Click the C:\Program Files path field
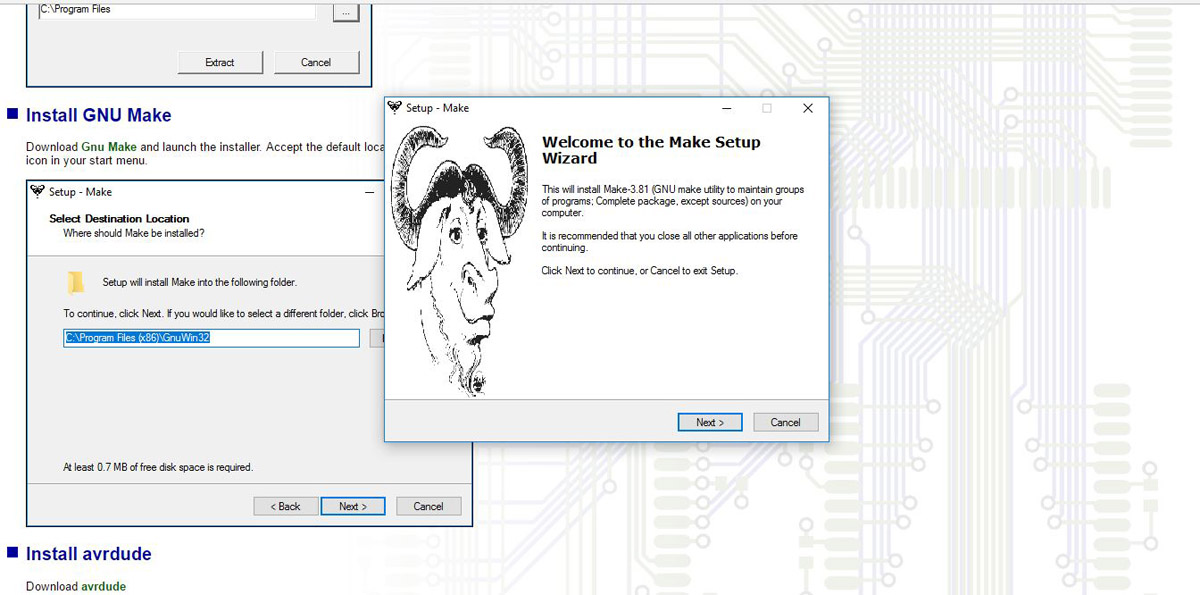This screenshot has width=1200, height=595. coord(176,10)
